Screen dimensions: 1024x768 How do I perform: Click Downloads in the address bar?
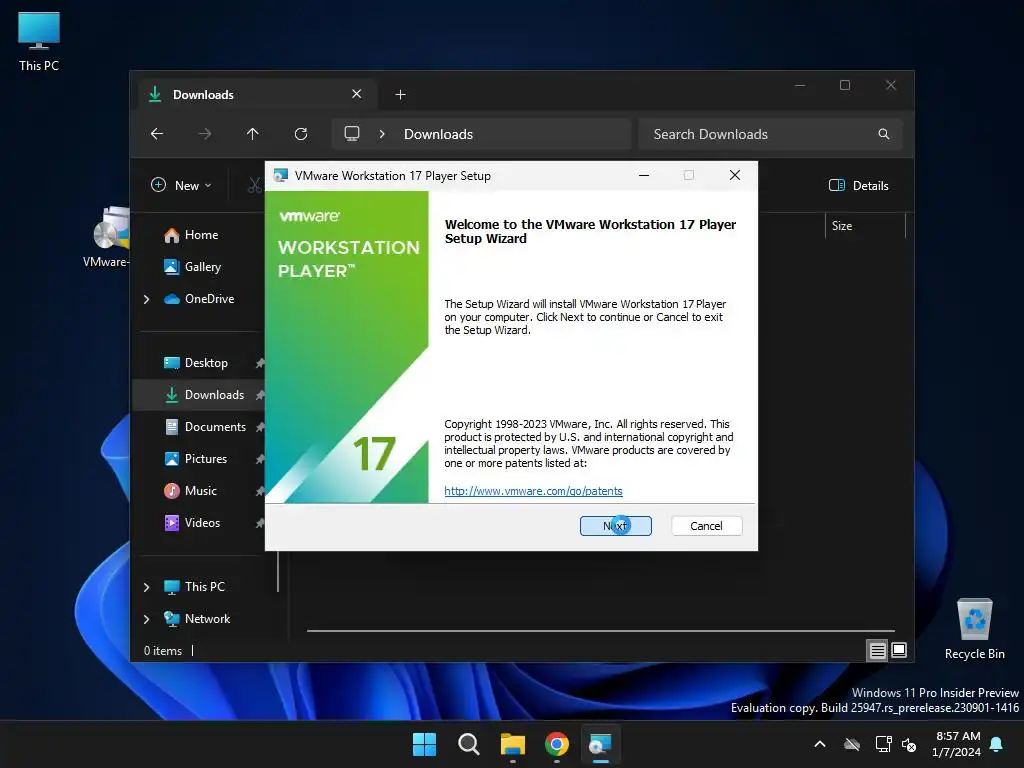pos(438,134)
